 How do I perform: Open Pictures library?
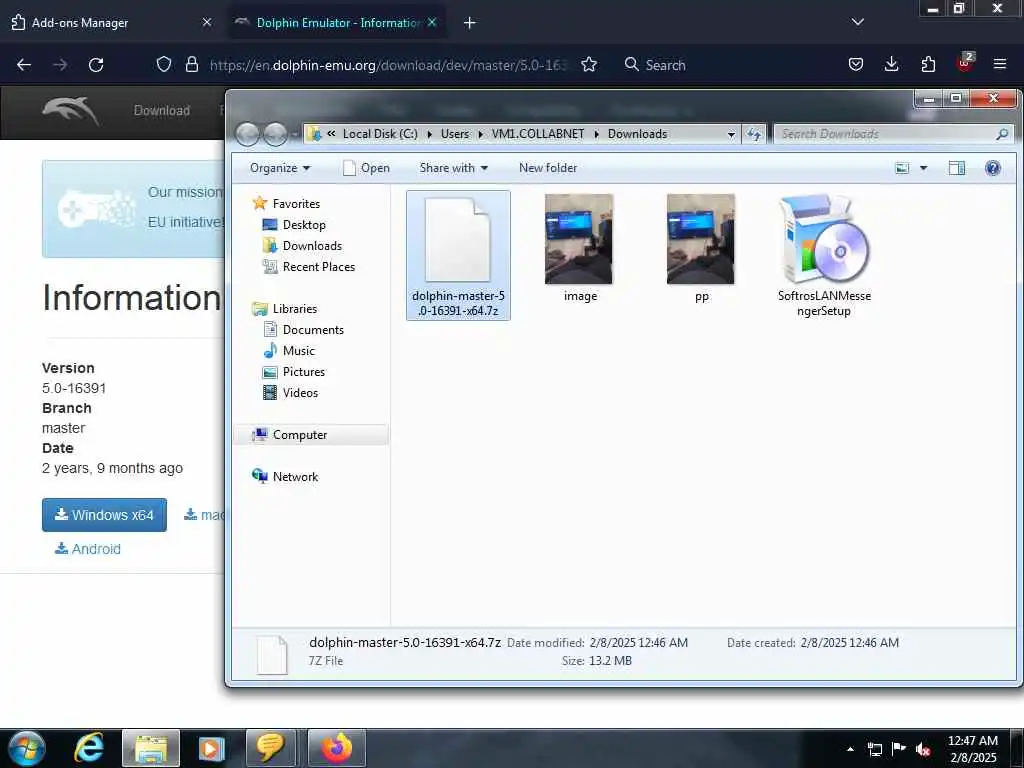(304, 372)
